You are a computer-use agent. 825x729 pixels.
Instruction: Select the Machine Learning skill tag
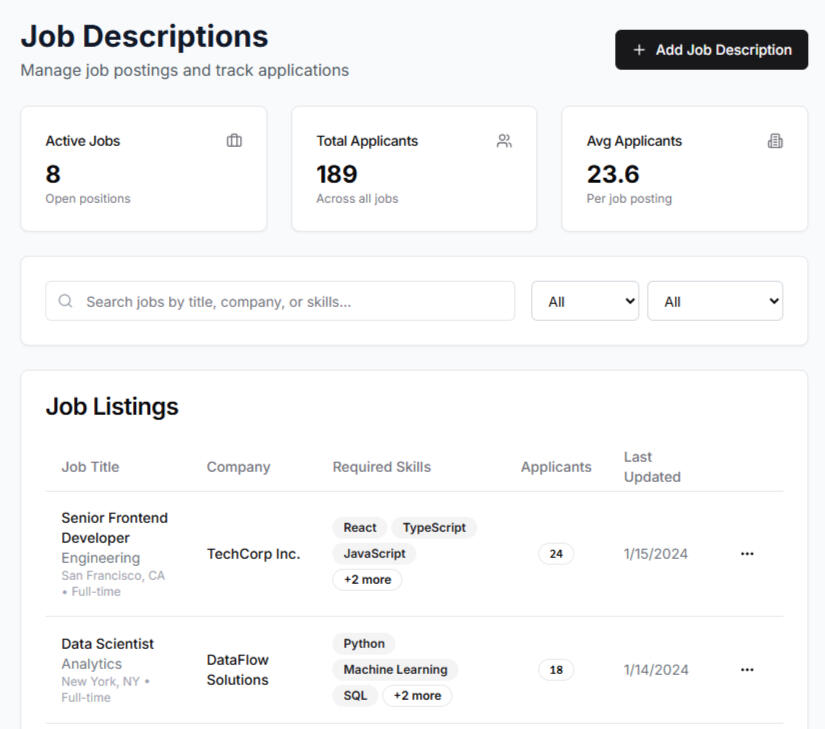pos(395,670)
